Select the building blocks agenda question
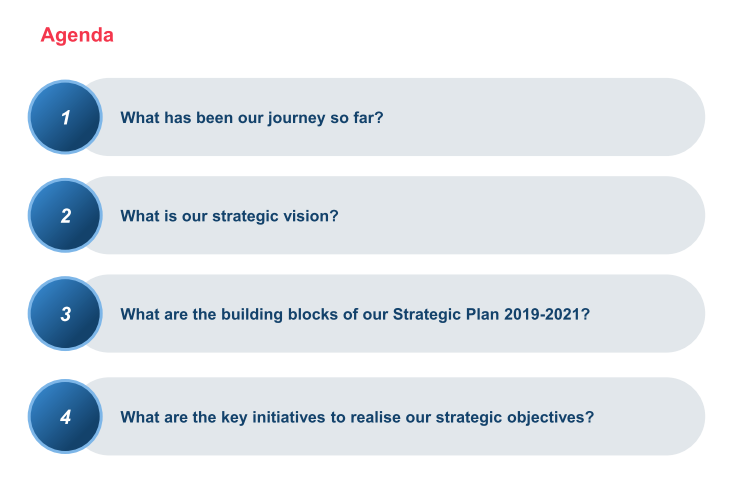The height and width of the screenshot is (486, 748). pos(355,314)
